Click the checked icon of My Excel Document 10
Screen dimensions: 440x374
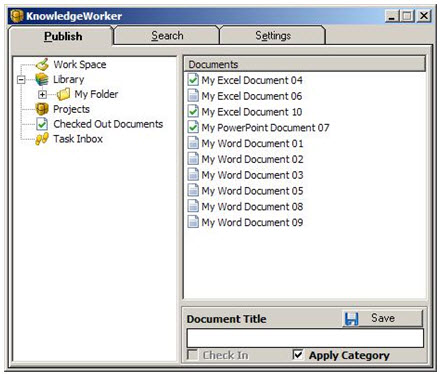point(193,111)
